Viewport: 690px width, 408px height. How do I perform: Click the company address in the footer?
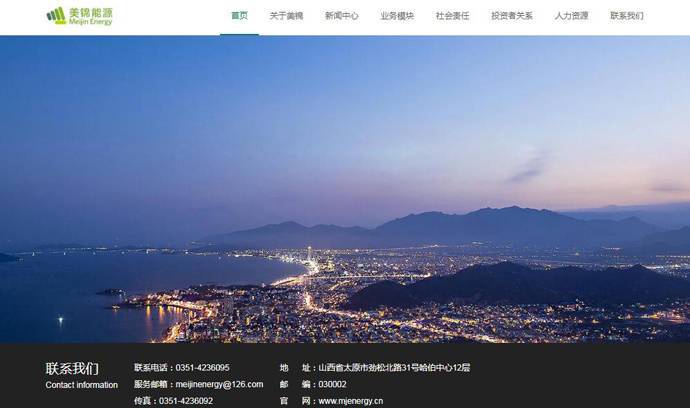click(x=393, y=368)
